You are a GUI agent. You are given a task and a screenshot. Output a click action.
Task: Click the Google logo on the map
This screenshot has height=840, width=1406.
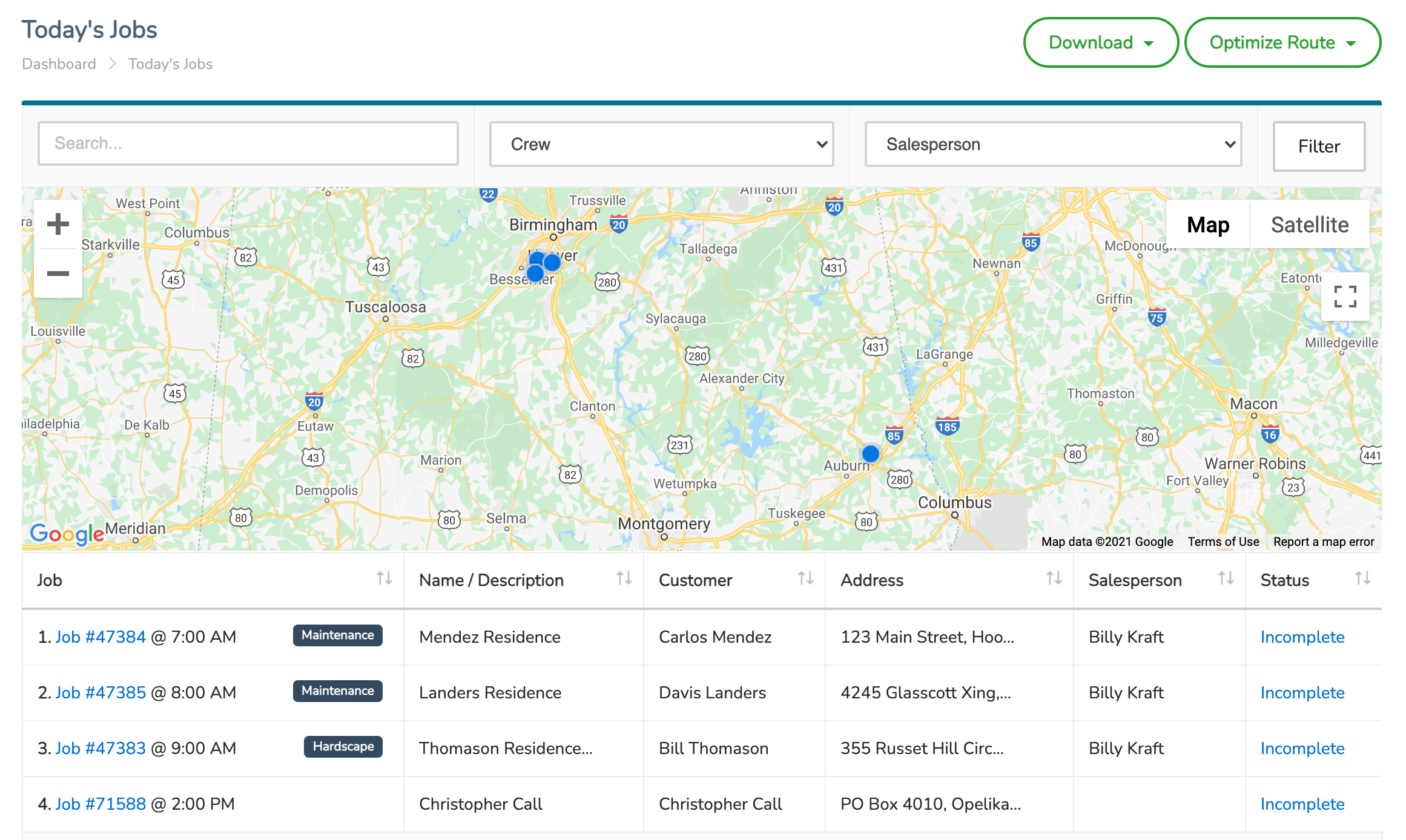coord(67,533)
